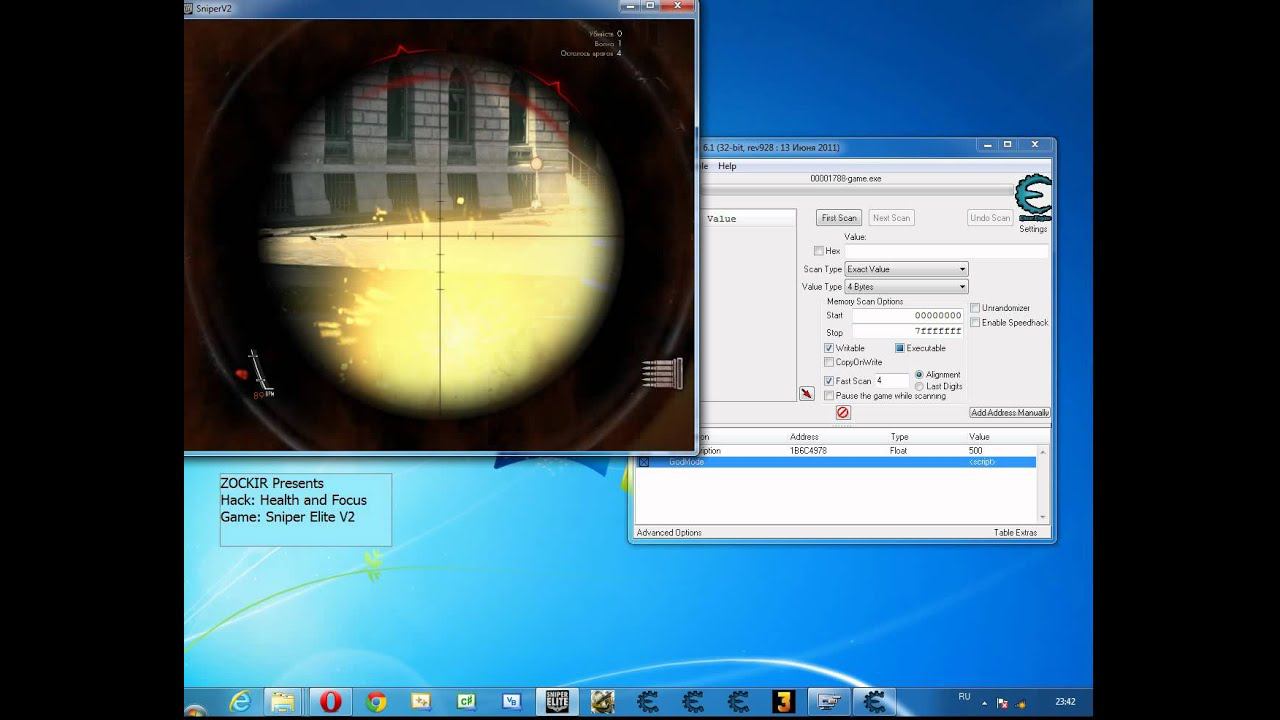The width and height of the screenshot is (1280, 720).
Task: Click the RU language indicator
Action: click(964, 697)
